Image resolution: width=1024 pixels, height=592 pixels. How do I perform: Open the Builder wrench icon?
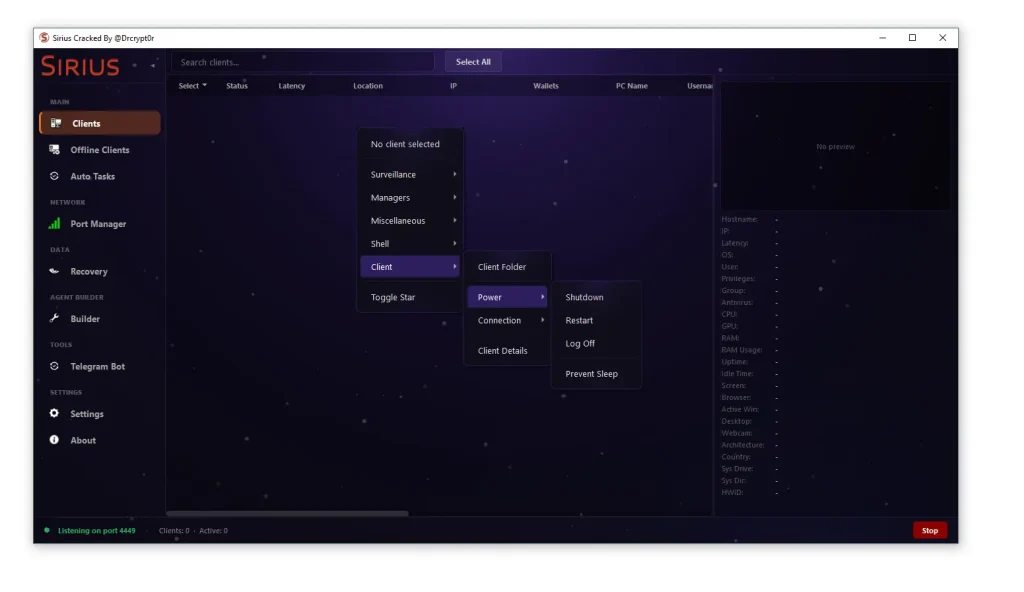[x=55, y=319]
